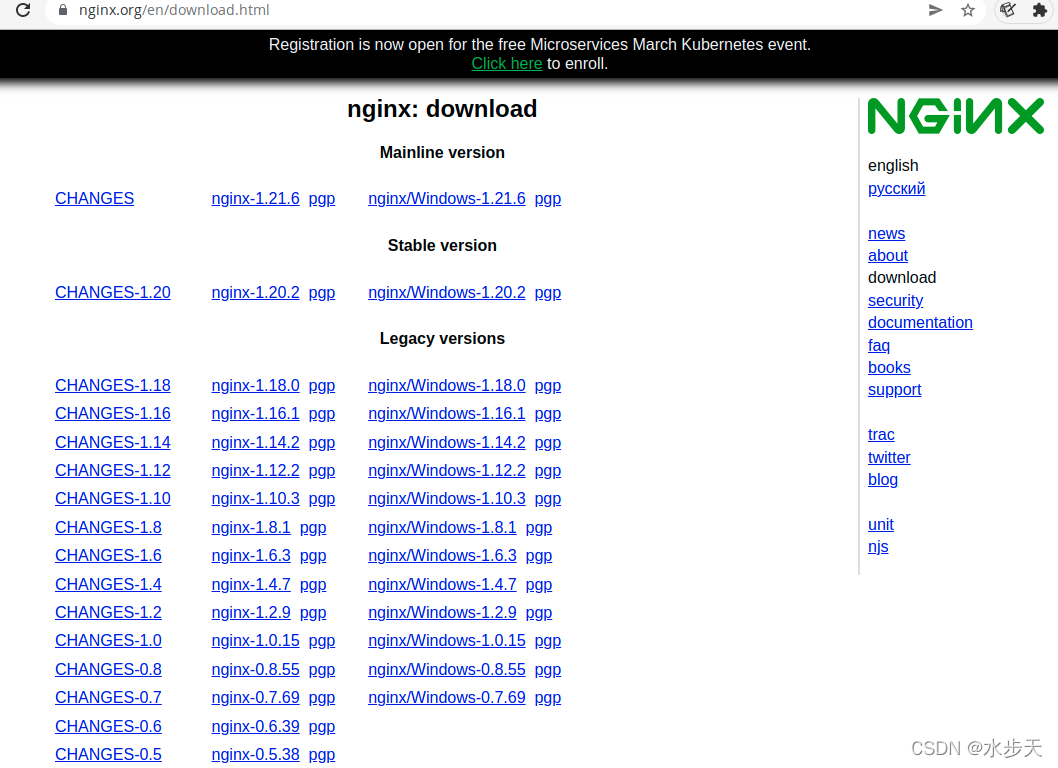Image resolution: width=1058 pixels, height=768 pixels.
Task: Open pgp signature for nginx/Windows-1.14.2
Action: click(548, 443)
